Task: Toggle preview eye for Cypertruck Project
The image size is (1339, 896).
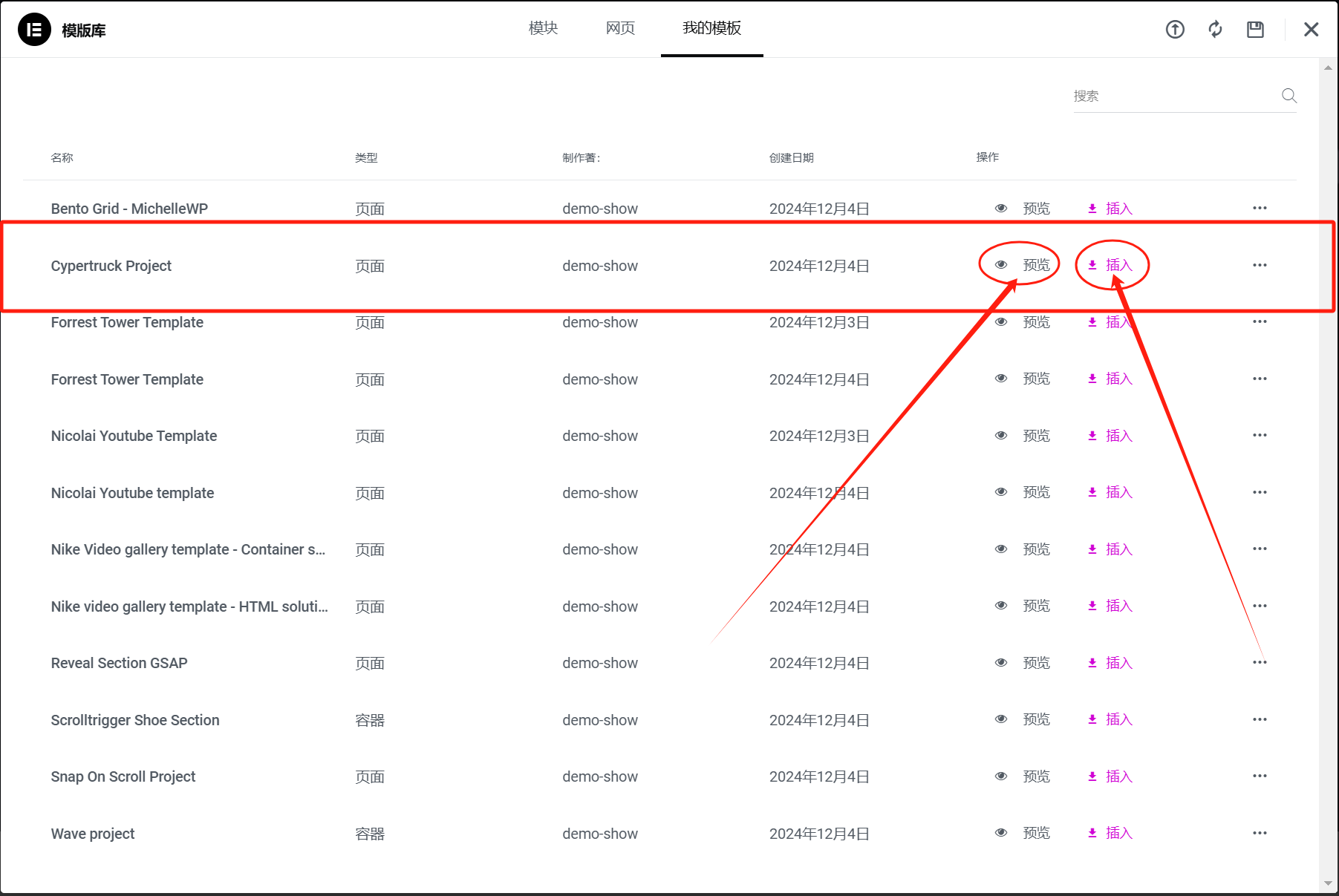Action: pos(1001,265)
